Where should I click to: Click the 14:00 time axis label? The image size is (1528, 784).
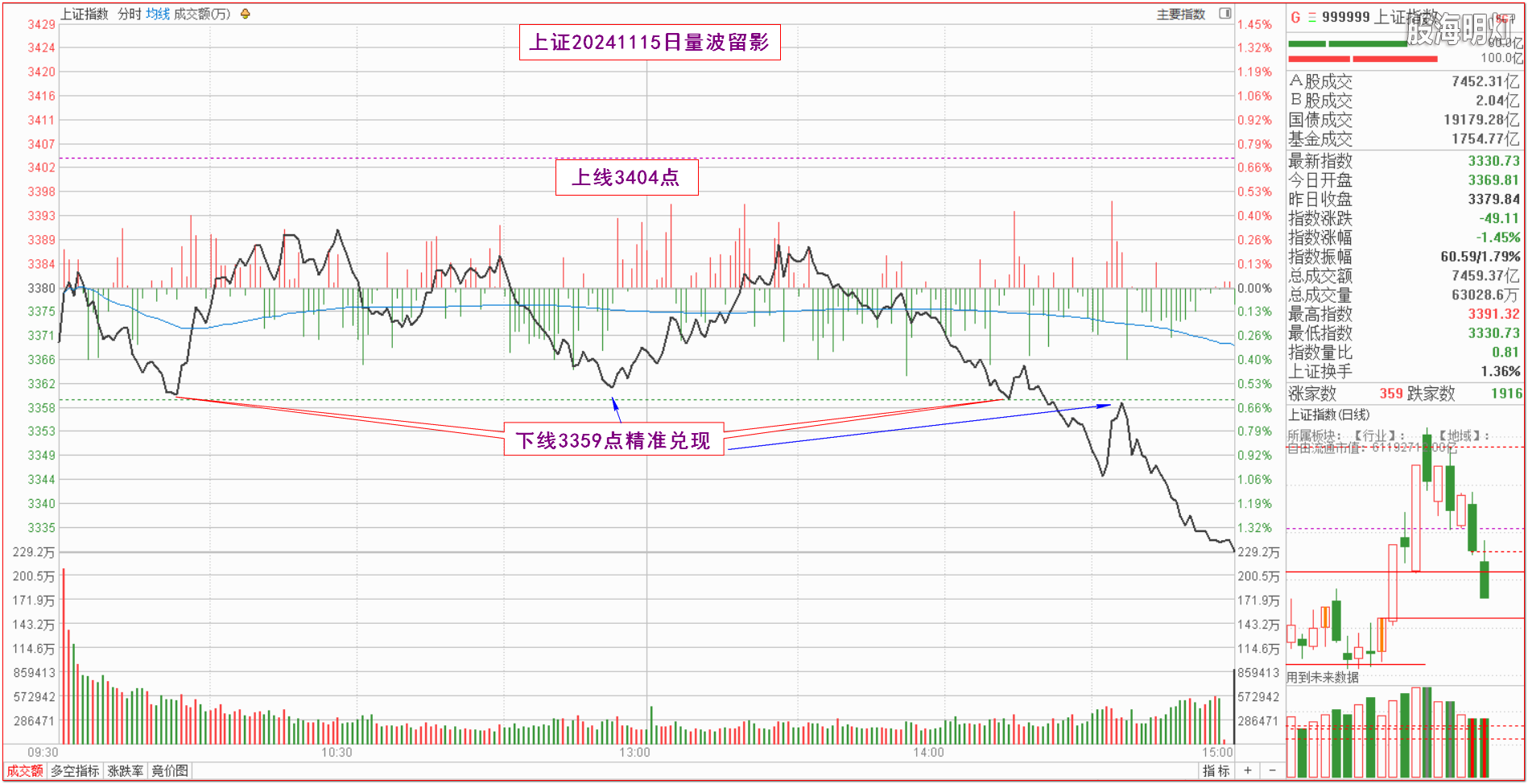coord(928,753)
